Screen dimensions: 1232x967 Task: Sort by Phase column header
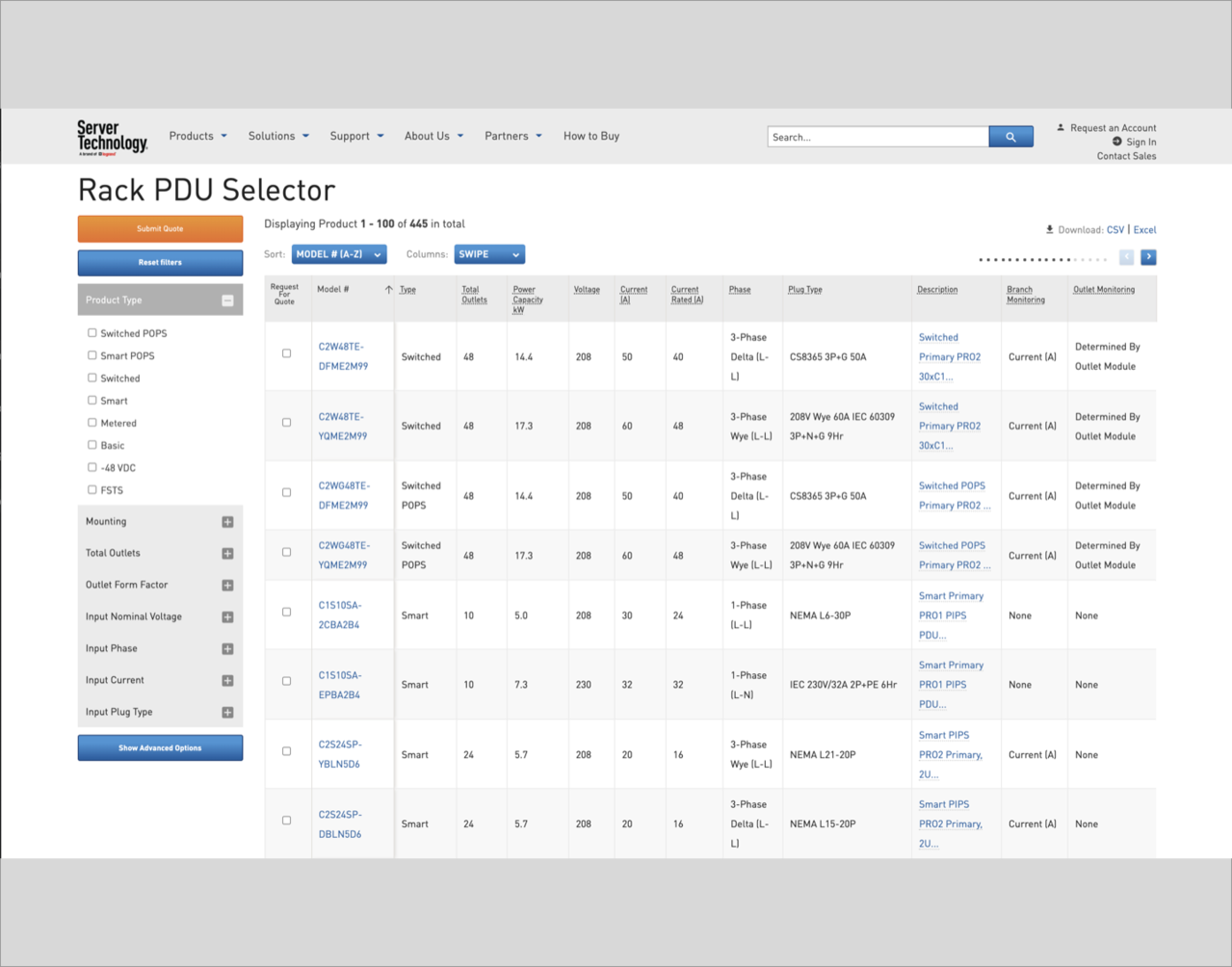tap(740, 289)
